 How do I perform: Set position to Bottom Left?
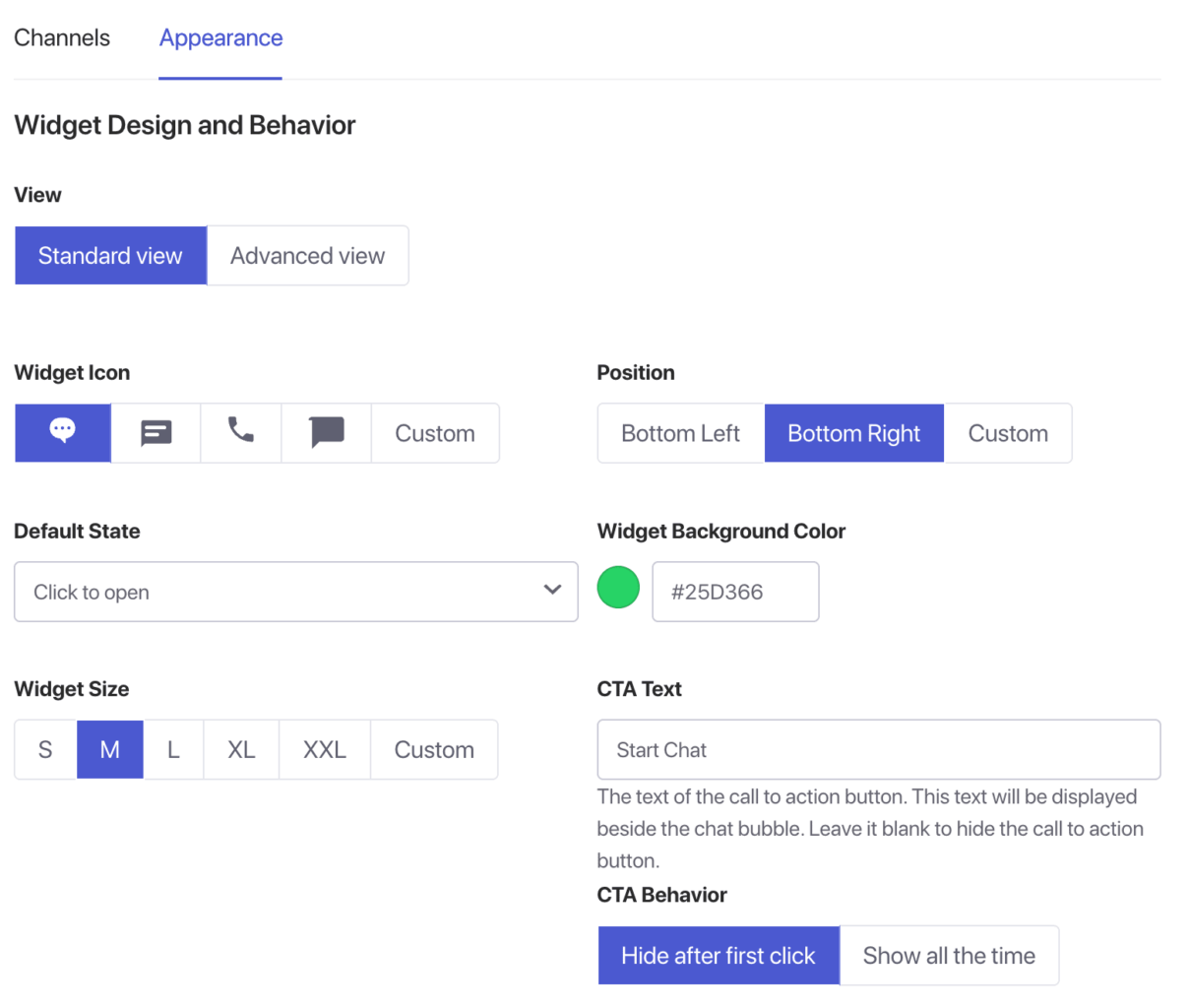(x=680, y=433)
